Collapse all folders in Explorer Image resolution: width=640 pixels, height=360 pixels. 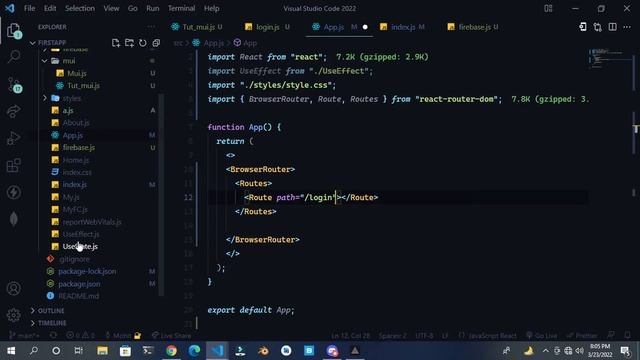point(156,43)
